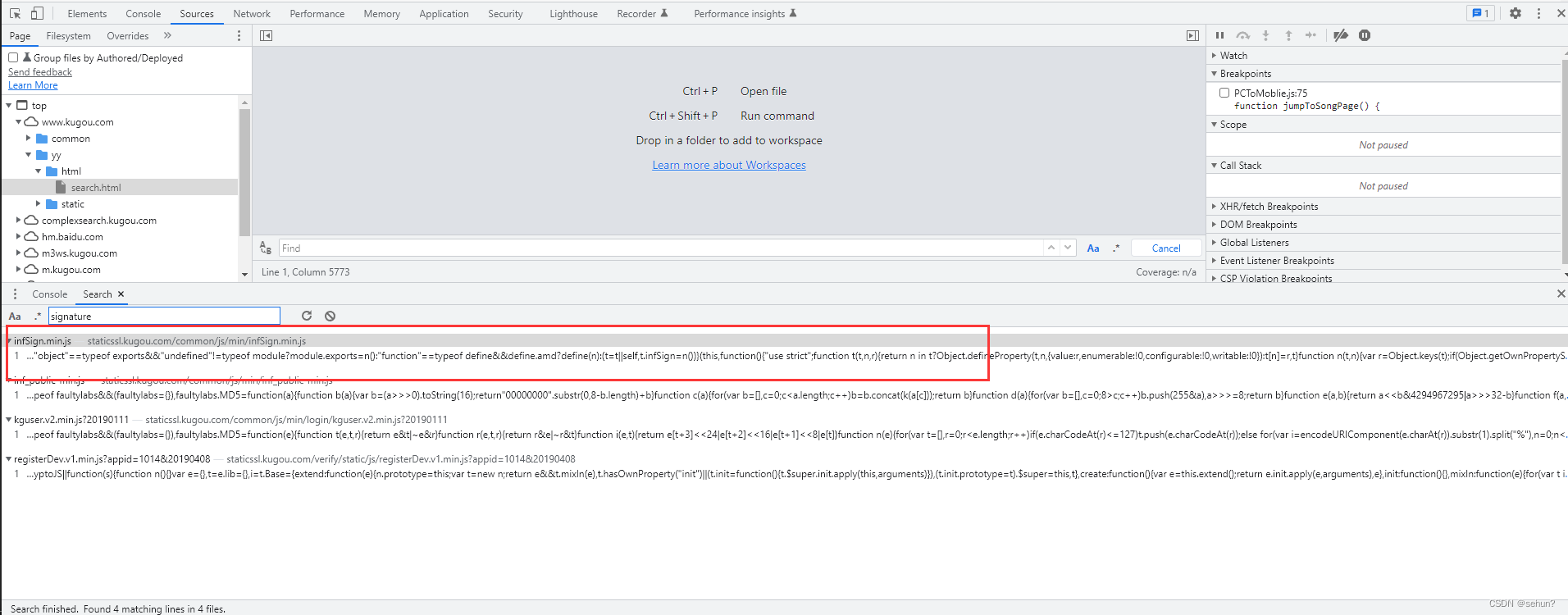Collapse the Call Stack section

point(1214,165)
